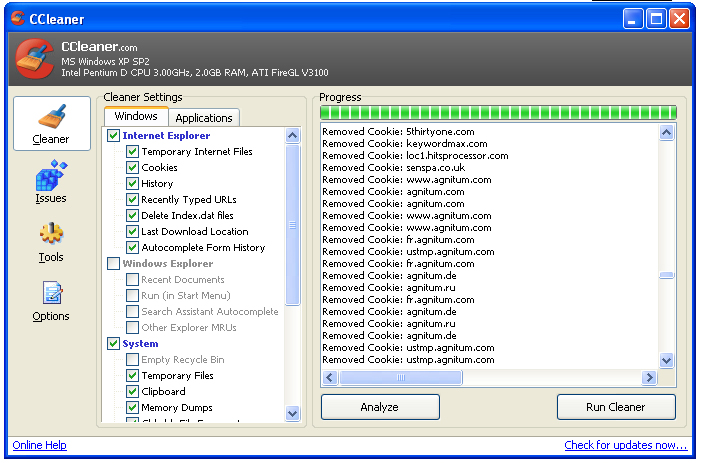
Task: Toggle Autocomplete Form History checkbox
Action: tap(132, 247)
